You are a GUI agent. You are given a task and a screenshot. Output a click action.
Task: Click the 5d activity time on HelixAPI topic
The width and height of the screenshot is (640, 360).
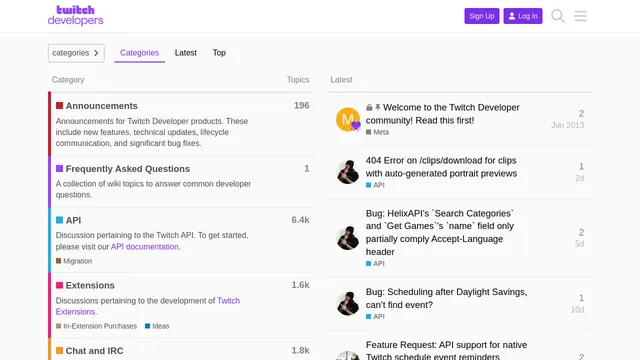[x=580, y=244]
